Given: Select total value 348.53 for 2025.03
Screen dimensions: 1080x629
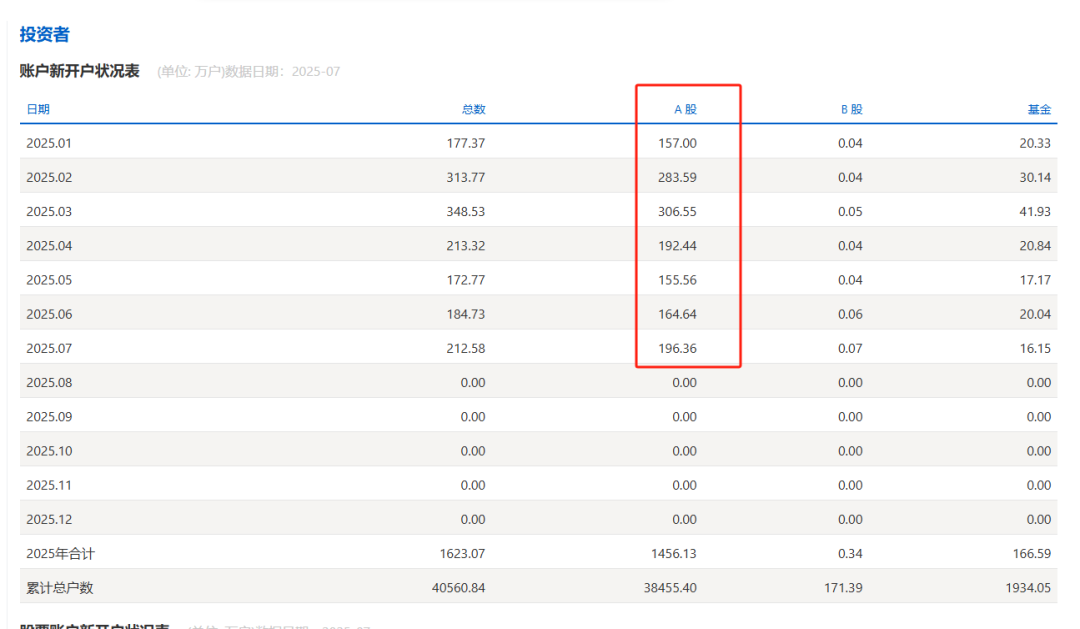Looking at the screenshot, I should [x=465, y=212].
